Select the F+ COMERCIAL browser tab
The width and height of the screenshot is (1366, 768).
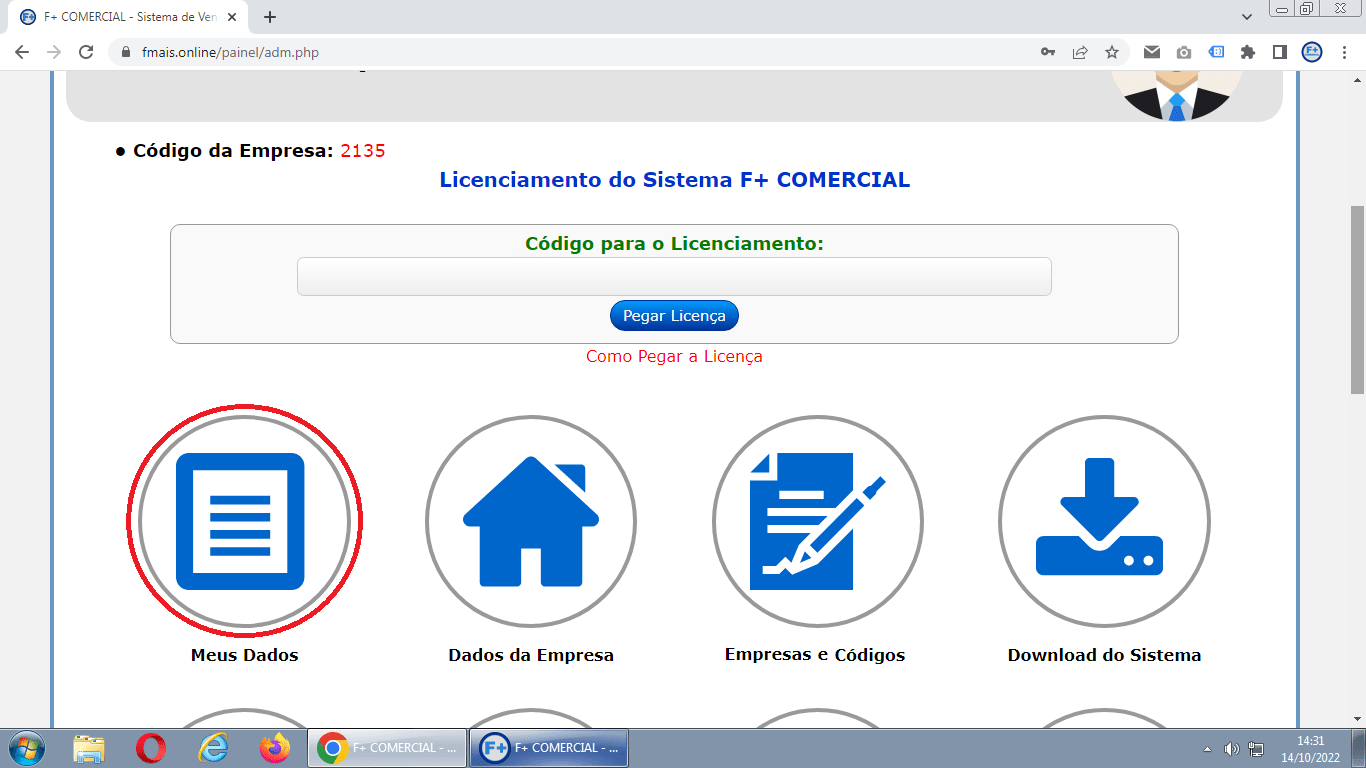pyautogui.click(x=128, y=17)
